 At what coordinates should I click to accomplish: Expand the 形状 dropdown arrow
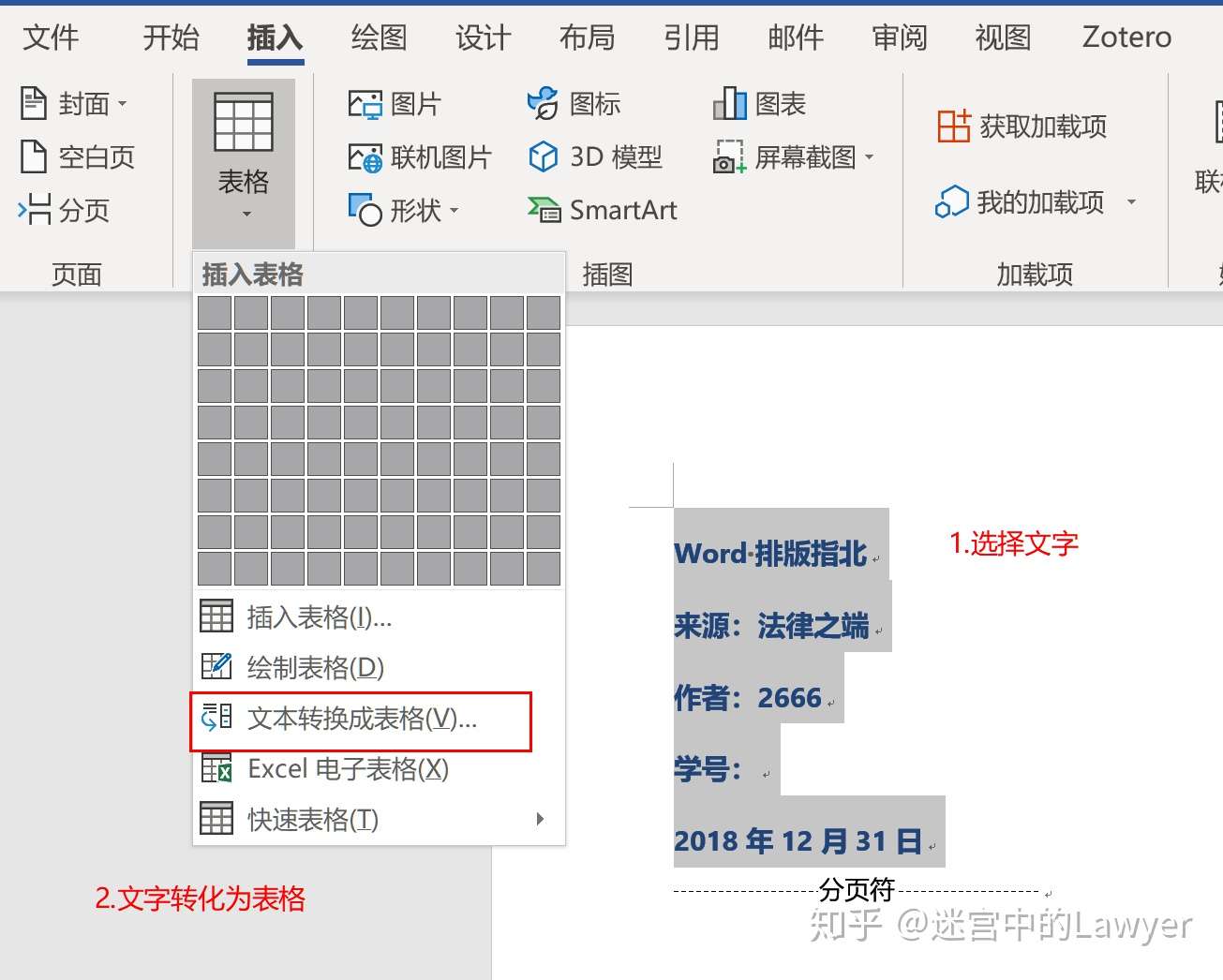pyautogui.click(x=455, y=211)
